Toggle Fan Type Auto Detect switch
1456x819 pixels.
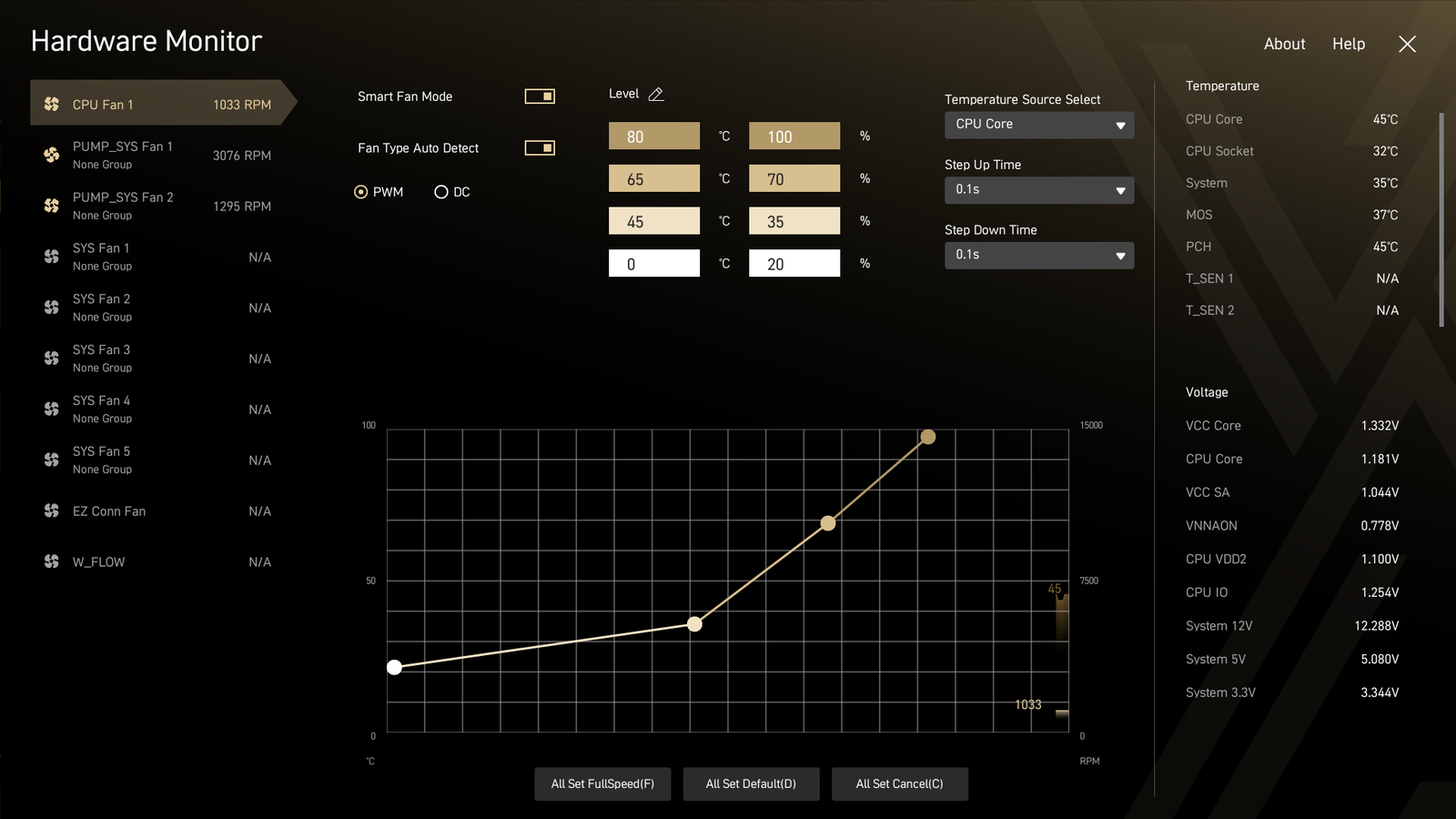click(x=540, y=147)
